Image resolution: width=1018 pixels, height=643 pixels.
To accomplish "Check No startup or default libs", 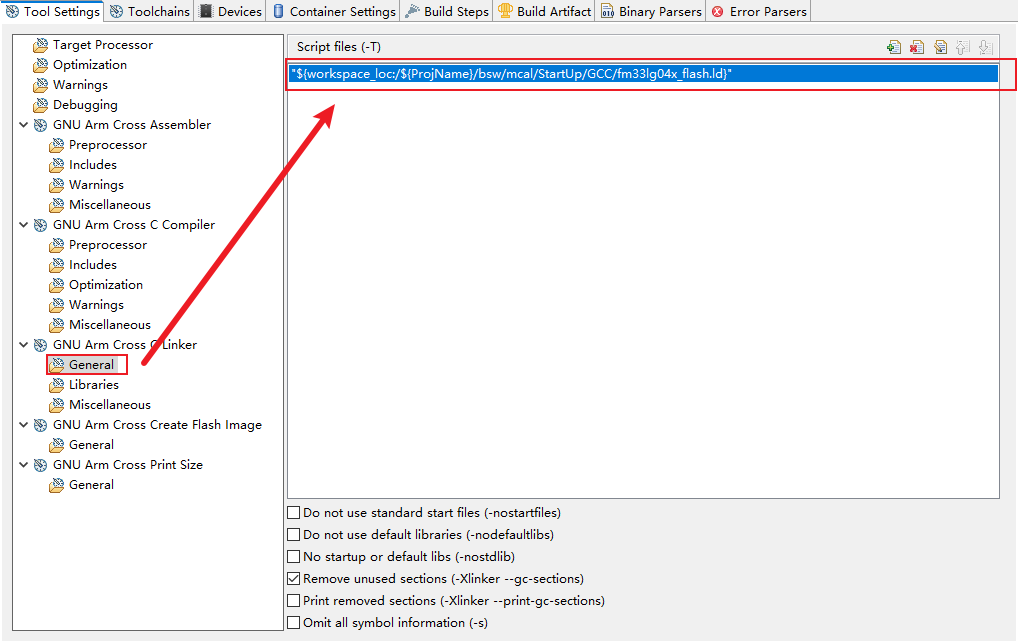I will (293, 557).
